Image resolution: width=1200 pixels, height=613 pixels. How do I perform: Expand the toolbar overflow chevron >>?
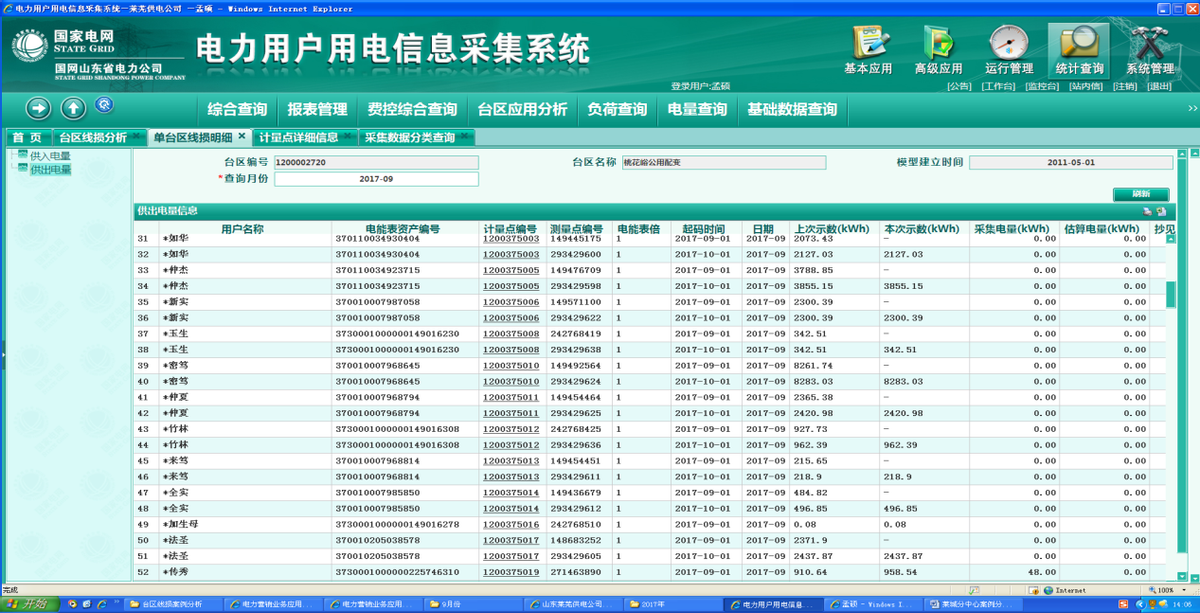[x=1192, y=108]
